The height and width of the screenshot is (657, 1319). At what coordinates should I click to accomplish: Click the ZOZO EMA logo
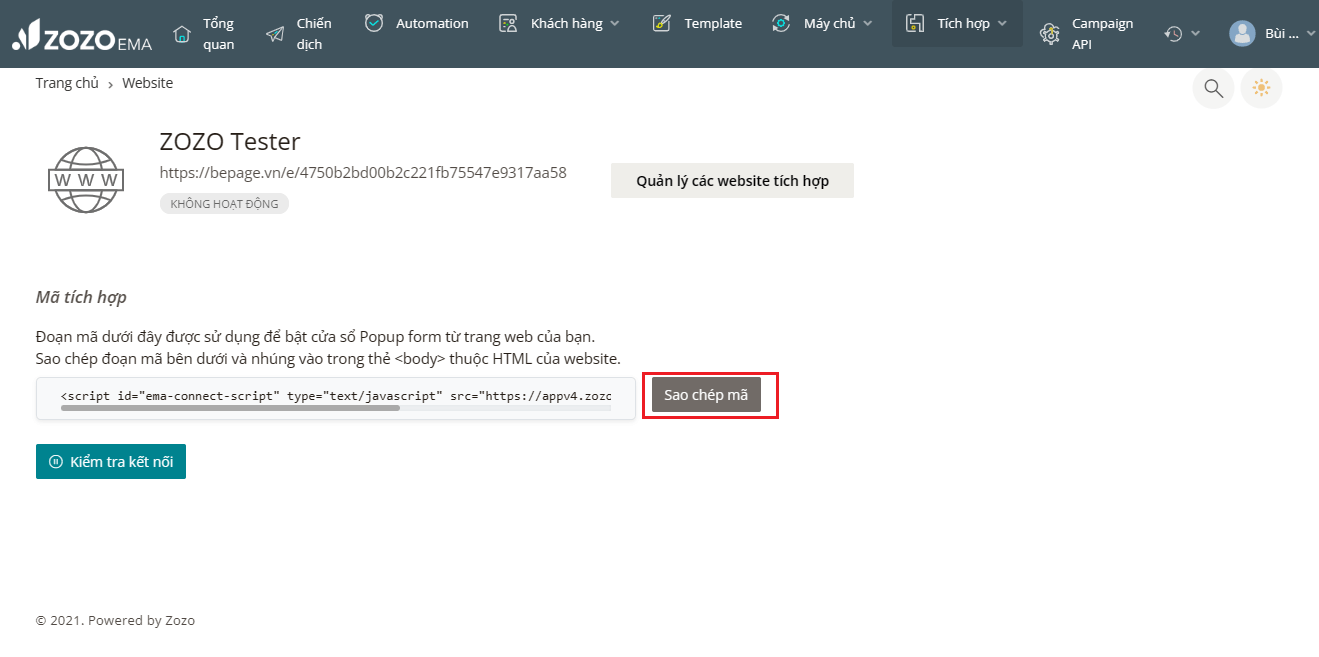82,35
